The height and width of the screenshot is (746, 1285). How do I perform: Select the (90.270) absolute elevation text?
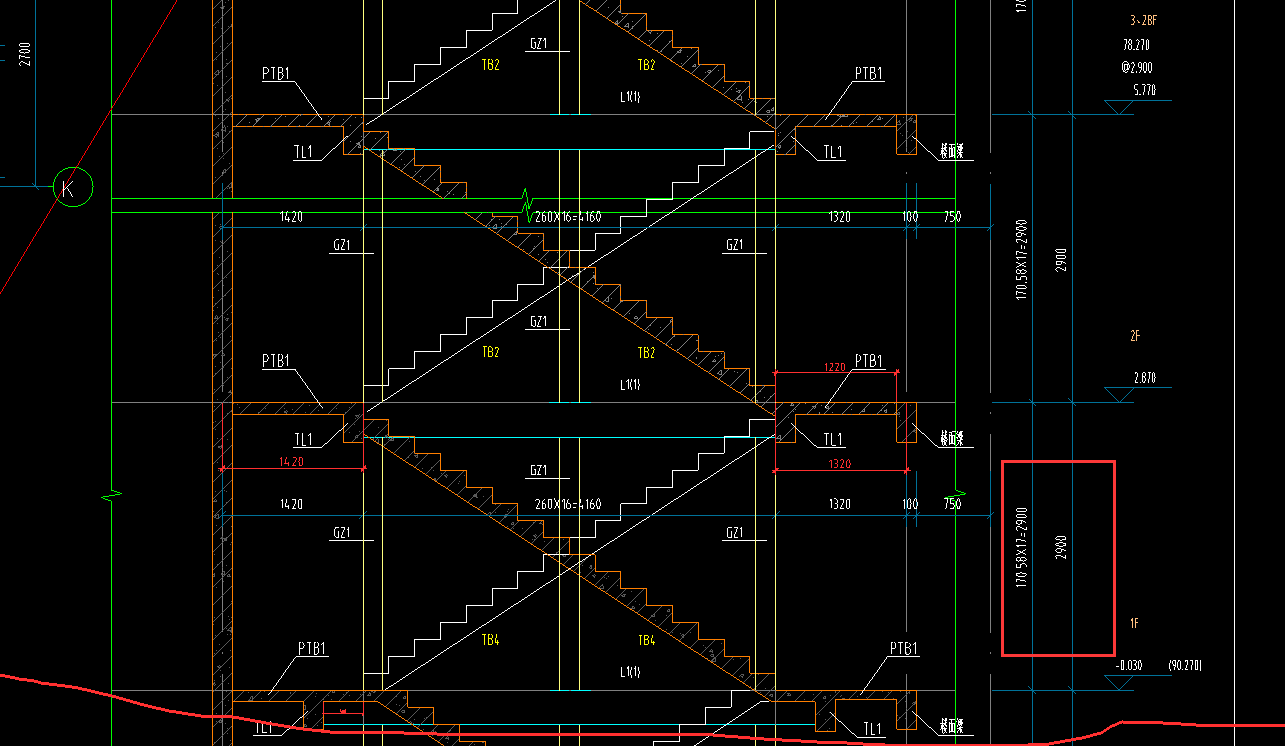tap(1186, 664)
